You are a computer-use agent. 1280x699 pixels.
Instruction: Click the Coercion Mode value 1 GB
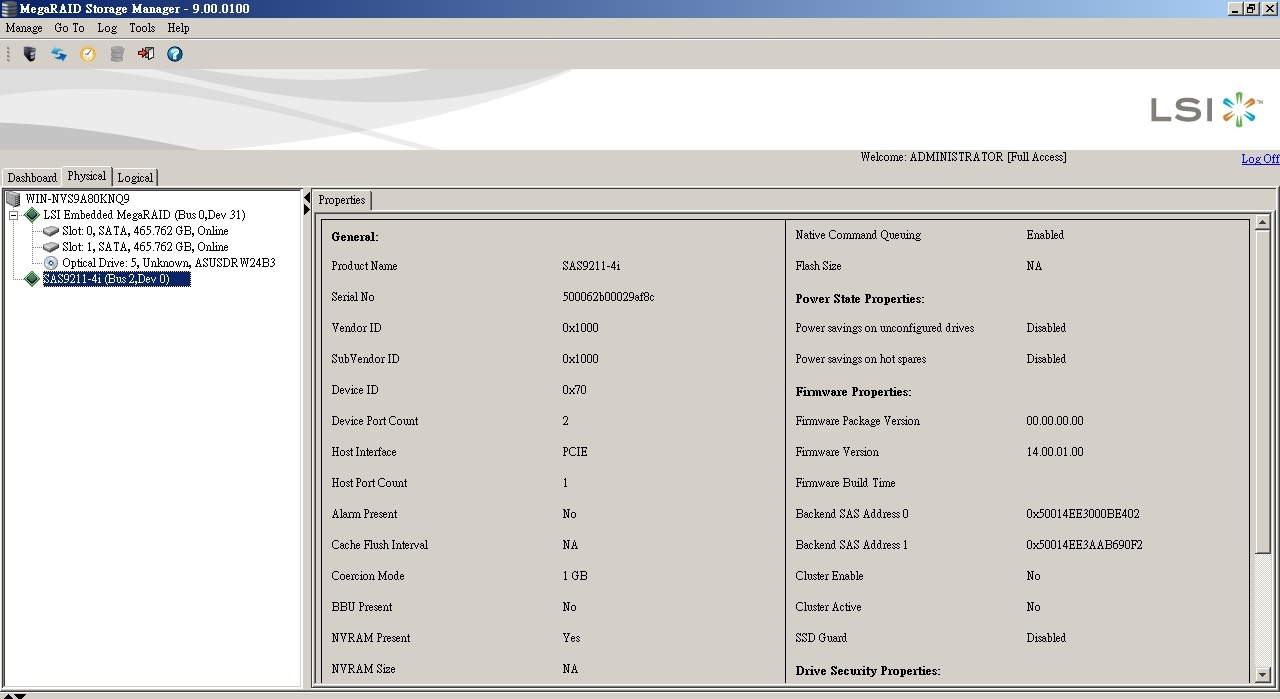point(575,576)
